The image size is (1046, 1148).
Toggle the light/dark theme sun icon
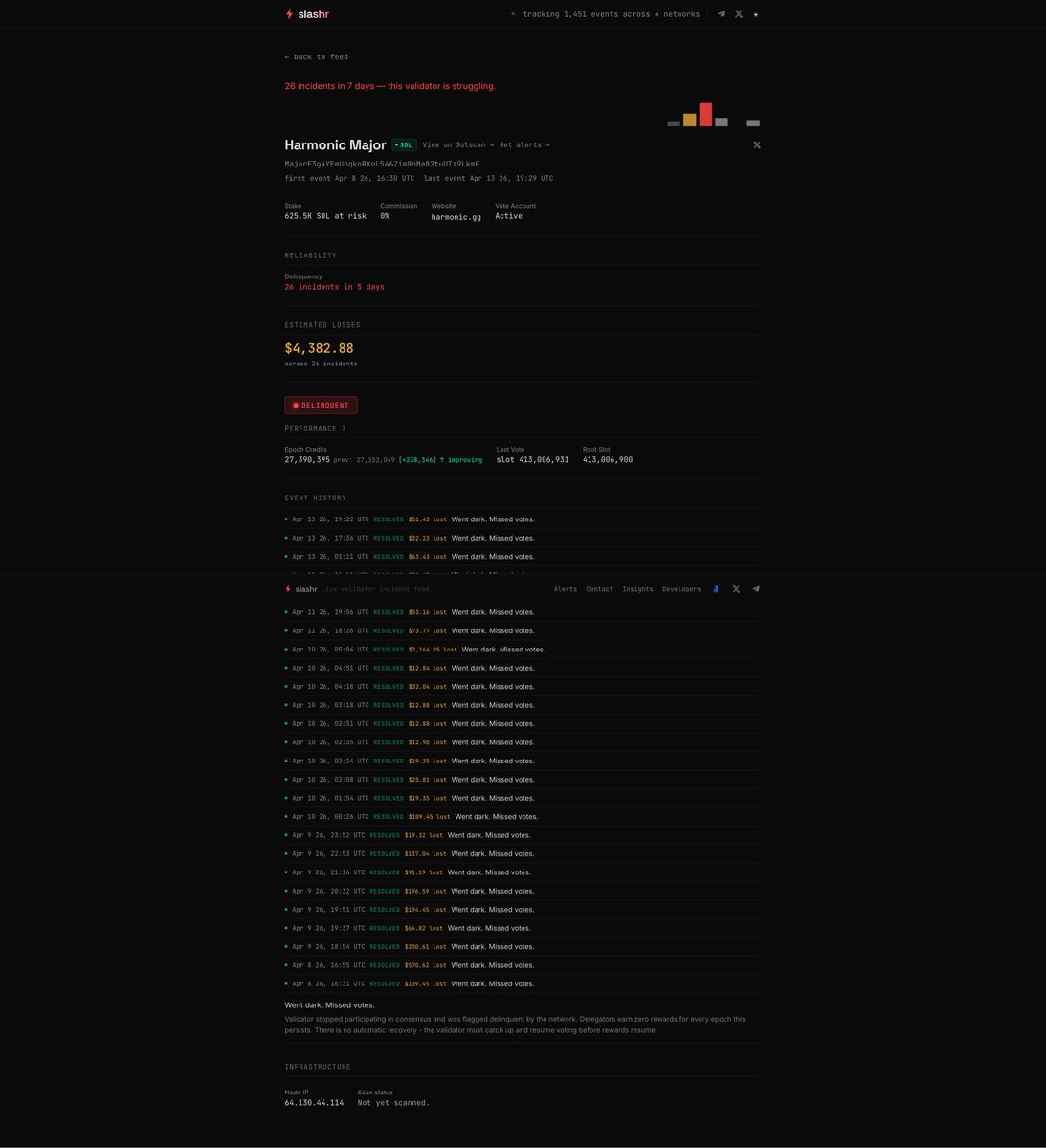click(756, 14)
